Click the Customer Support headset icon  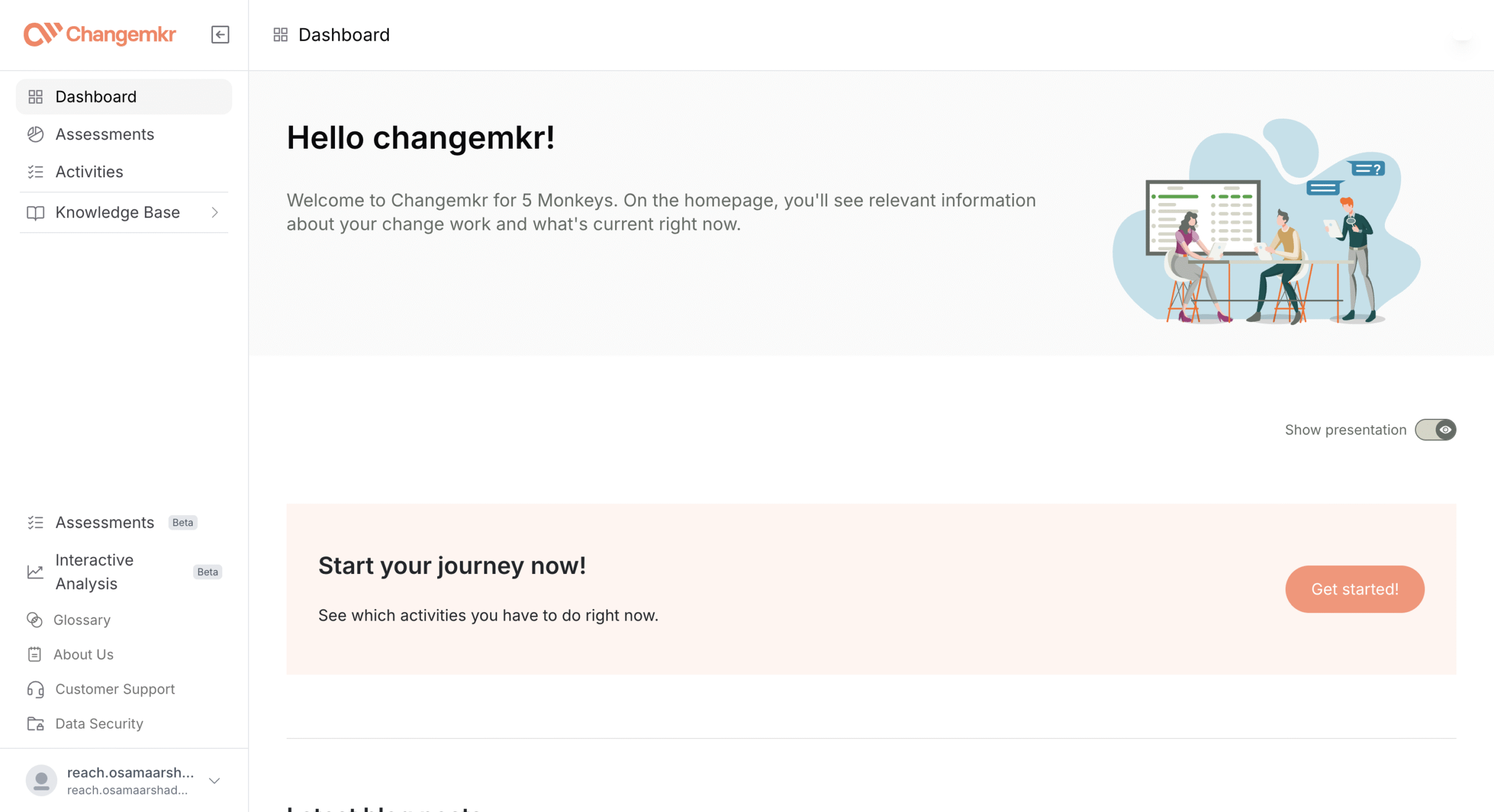coord(36,689)
